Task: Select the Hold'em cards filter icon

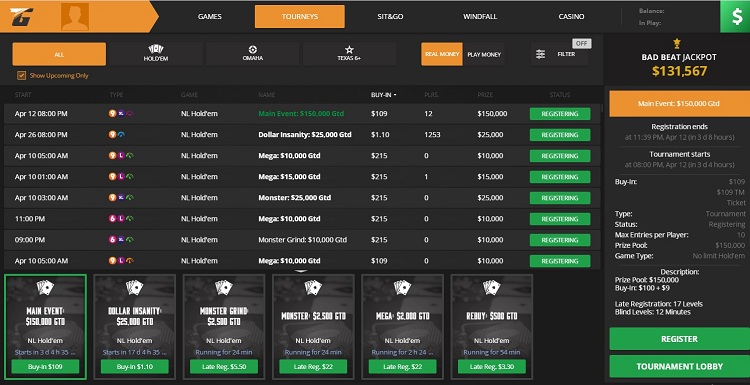Action: click(x=156, y=49)
